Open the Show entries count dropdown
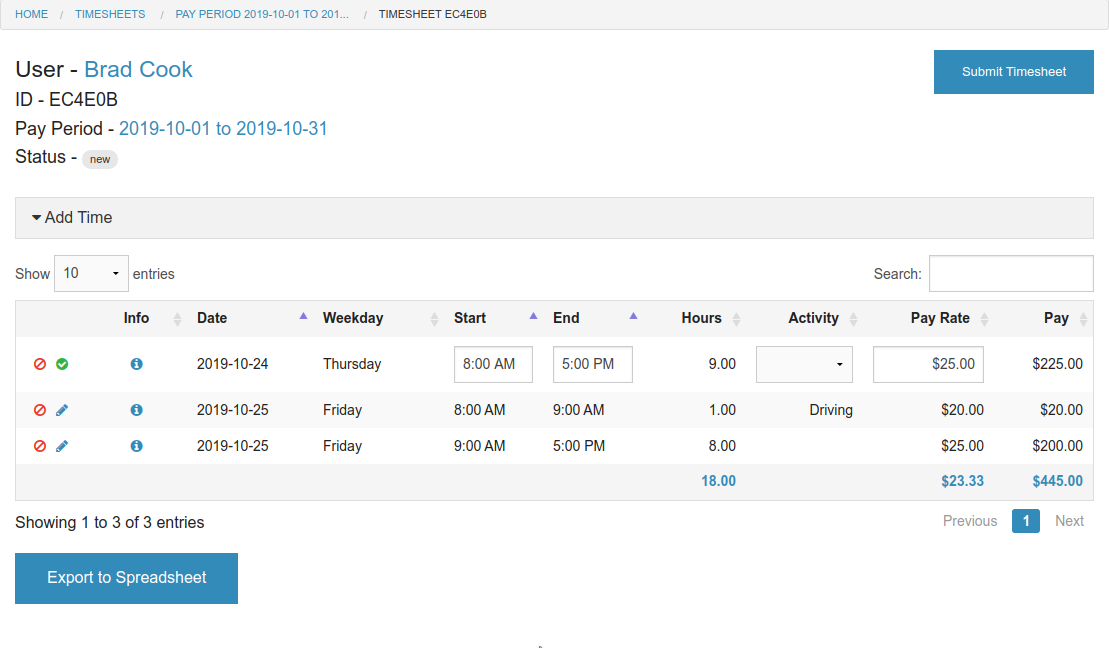Screen dimensions: 1109x648 pyautogui.click(x=91, y=274)
